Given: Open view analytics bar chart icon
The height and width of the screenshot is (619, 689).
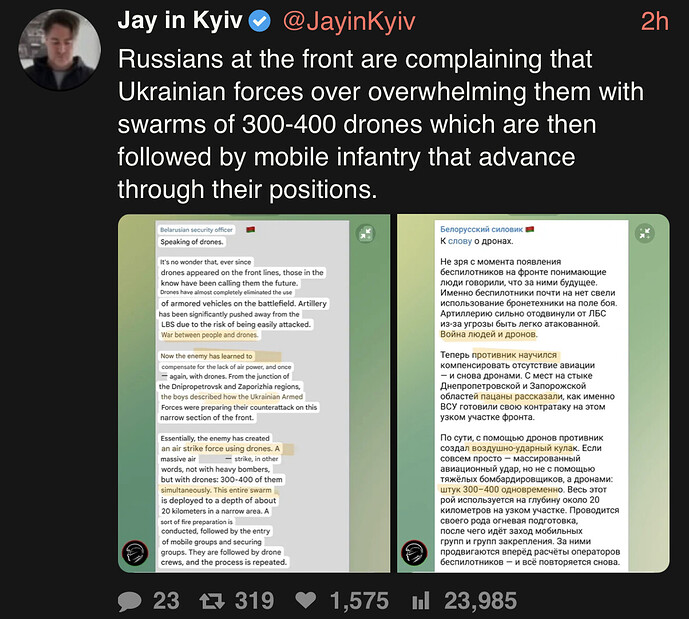Looking at the screenshot, I should pos(421,601).
